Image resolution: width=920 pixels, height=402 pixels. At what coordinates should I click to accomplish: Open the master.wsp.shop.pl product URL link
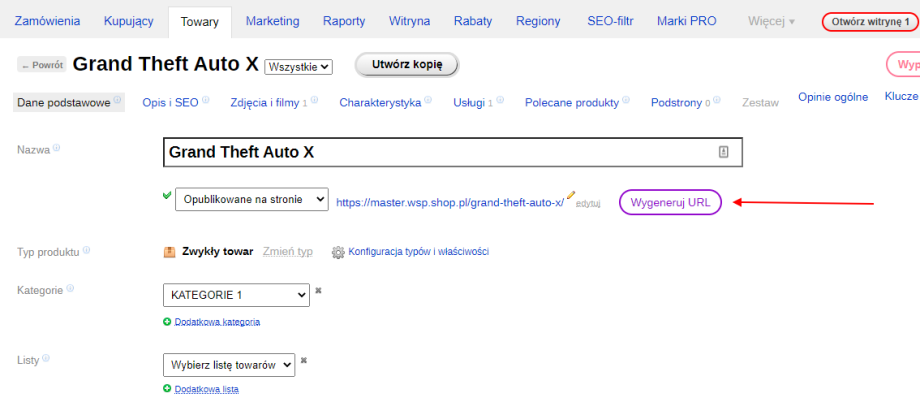450,202
